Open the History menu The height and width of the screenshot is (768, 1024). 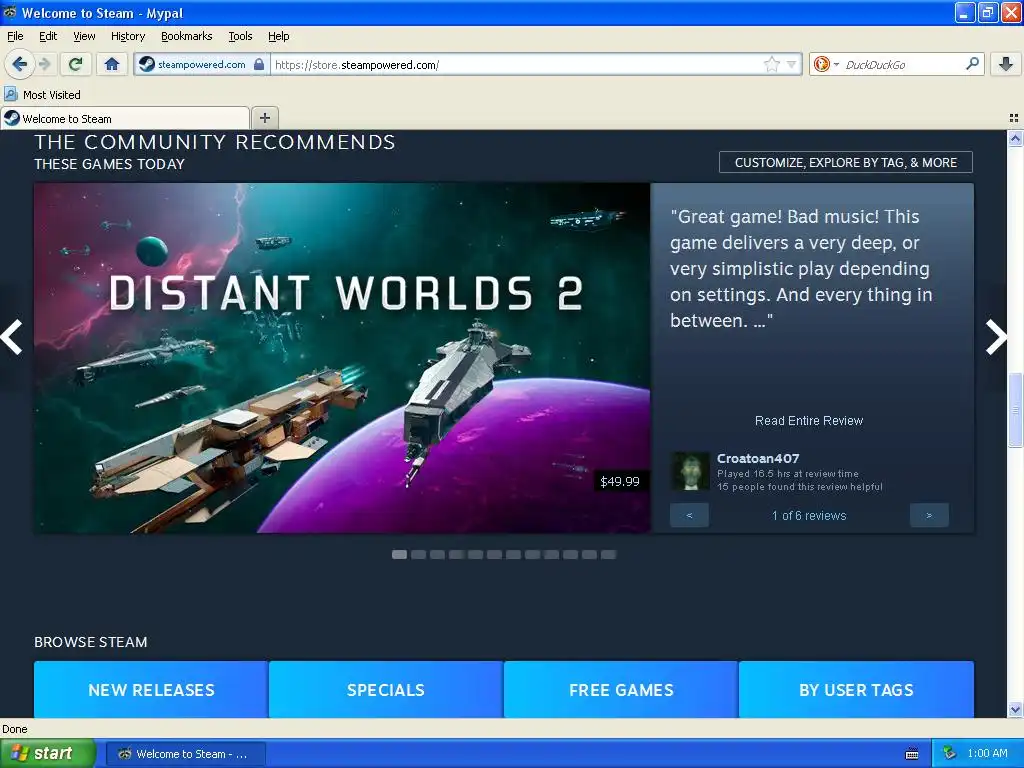pos(127,37)
